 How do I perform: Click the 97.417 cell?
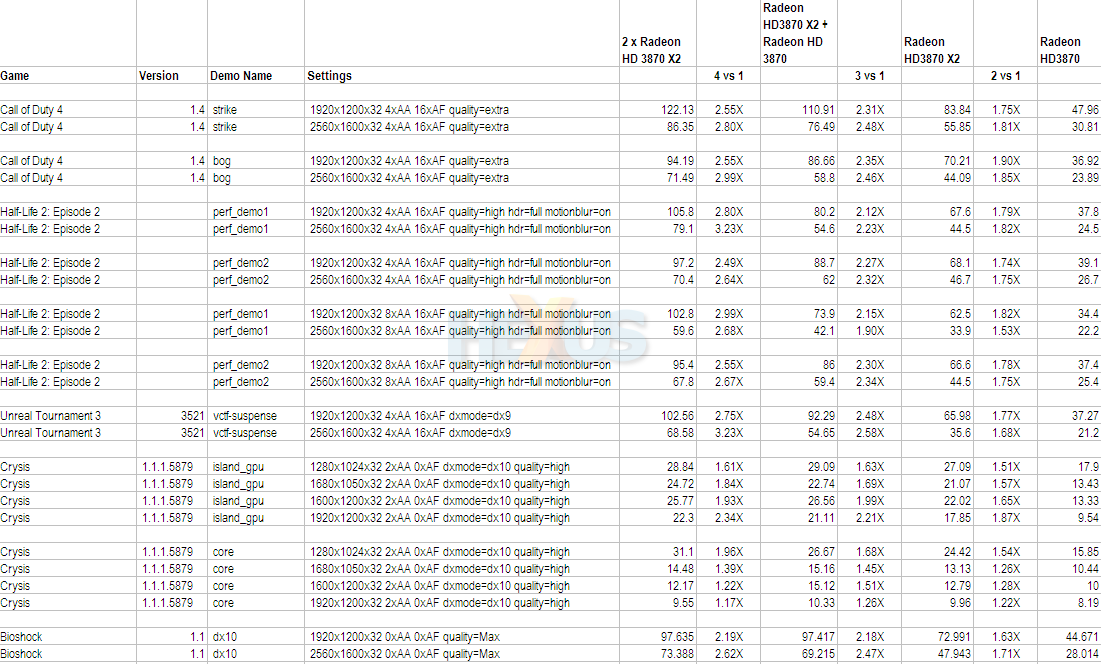[798, 637]
